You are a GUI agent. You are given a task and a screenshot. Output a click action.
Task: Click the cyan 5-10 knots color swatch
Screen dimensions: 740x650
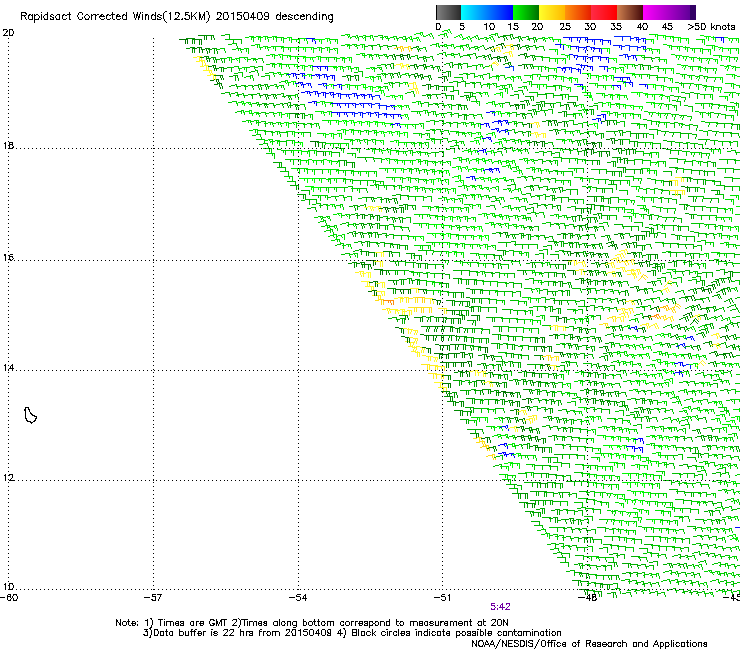click(x=474, y=12)
